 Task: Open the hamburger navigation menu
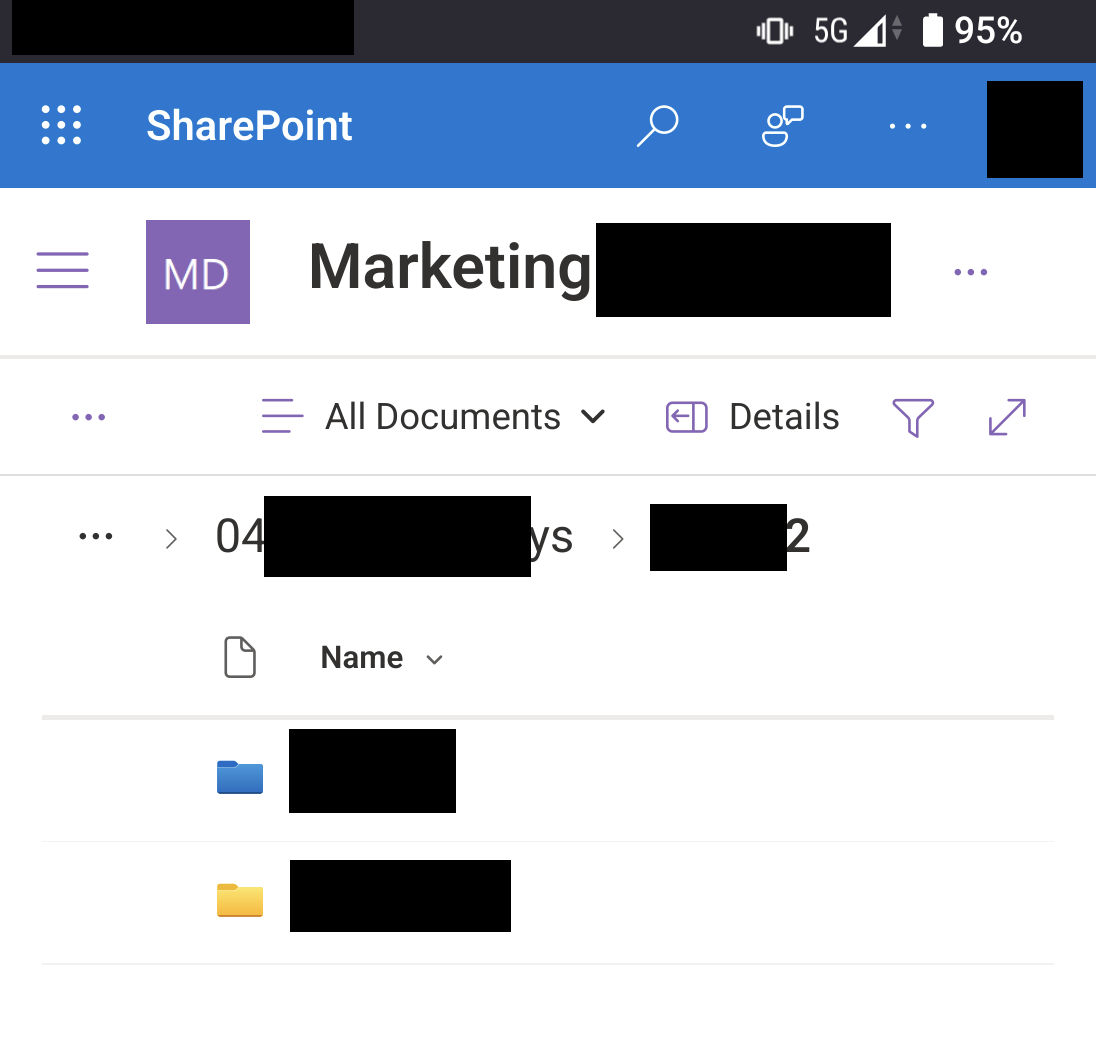tap(63, 271)
